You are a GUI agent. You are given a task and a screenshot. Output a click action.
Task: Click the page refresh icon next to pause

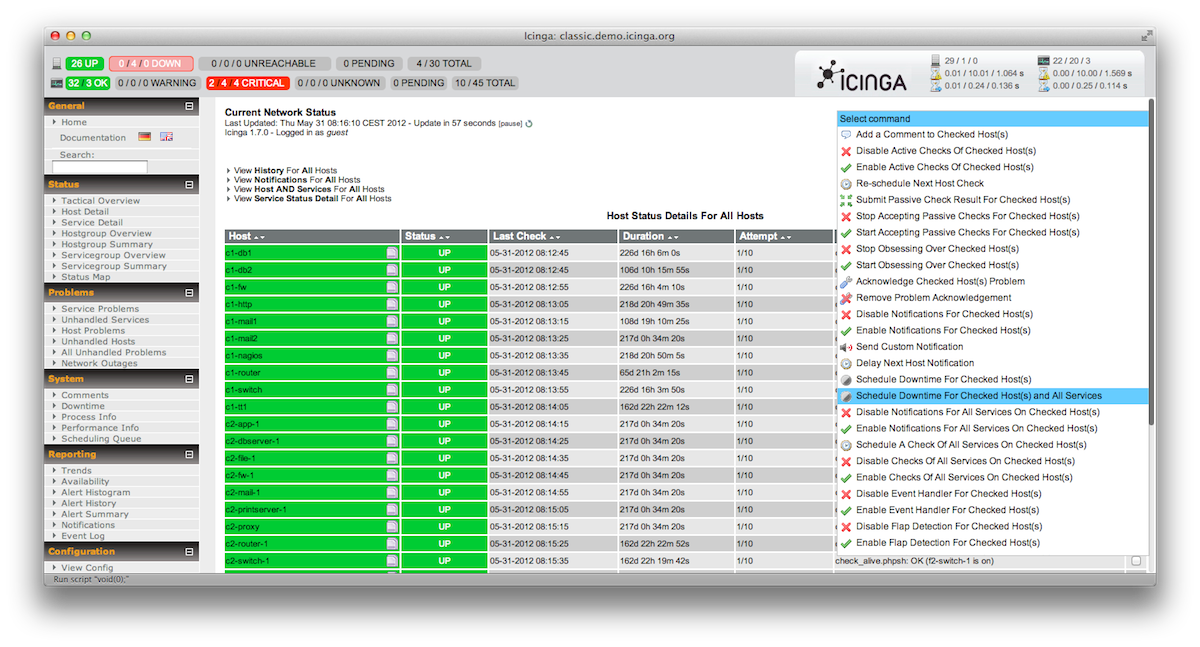point(529,124)
